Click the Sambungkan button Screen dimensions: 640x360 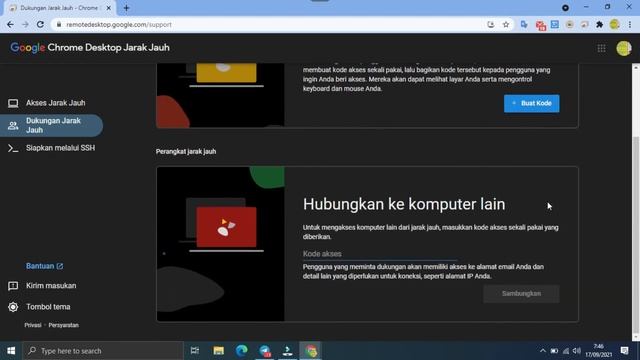point(521,293)
